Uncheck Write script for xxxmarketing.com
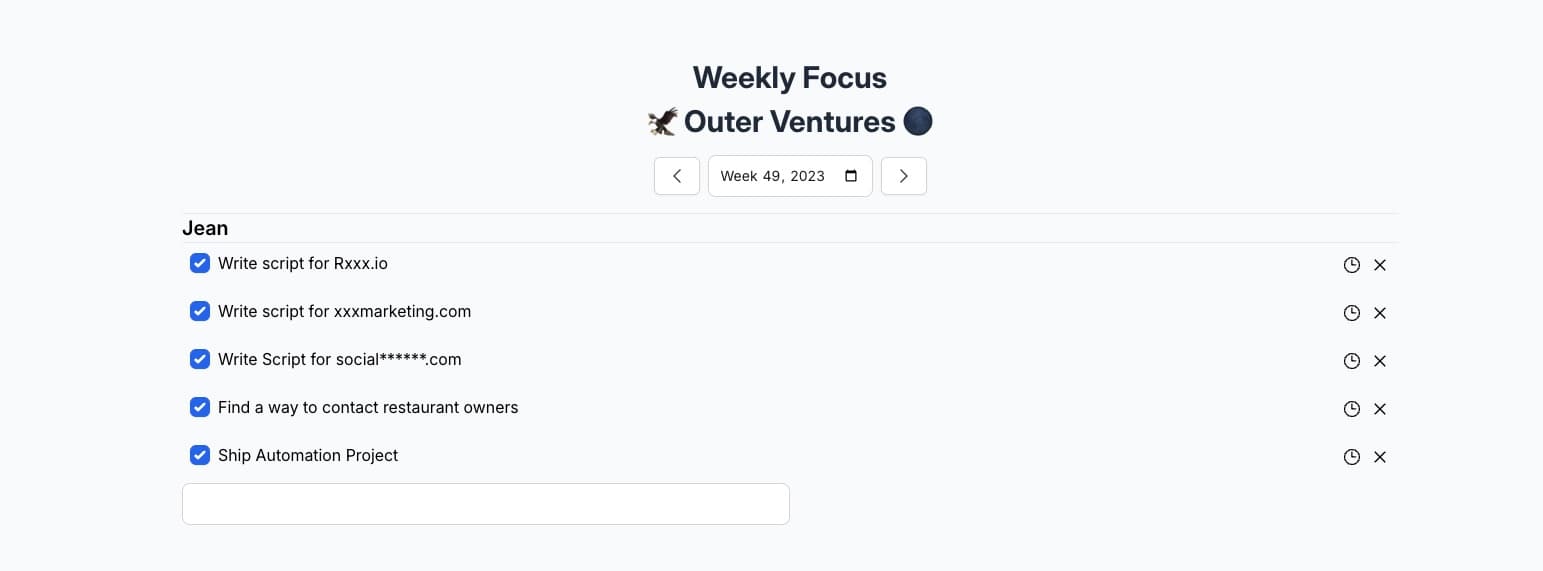The image size is (1543, 571). coord(200,311)
